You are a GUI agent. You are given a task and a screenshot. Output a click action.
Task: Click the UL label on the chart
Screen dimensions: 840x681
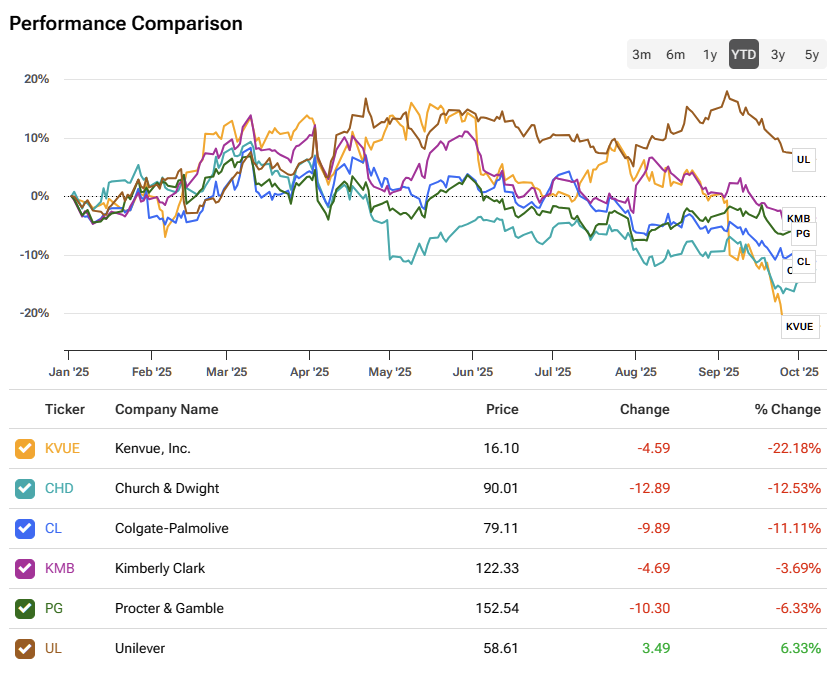click(x=804, y=160)
